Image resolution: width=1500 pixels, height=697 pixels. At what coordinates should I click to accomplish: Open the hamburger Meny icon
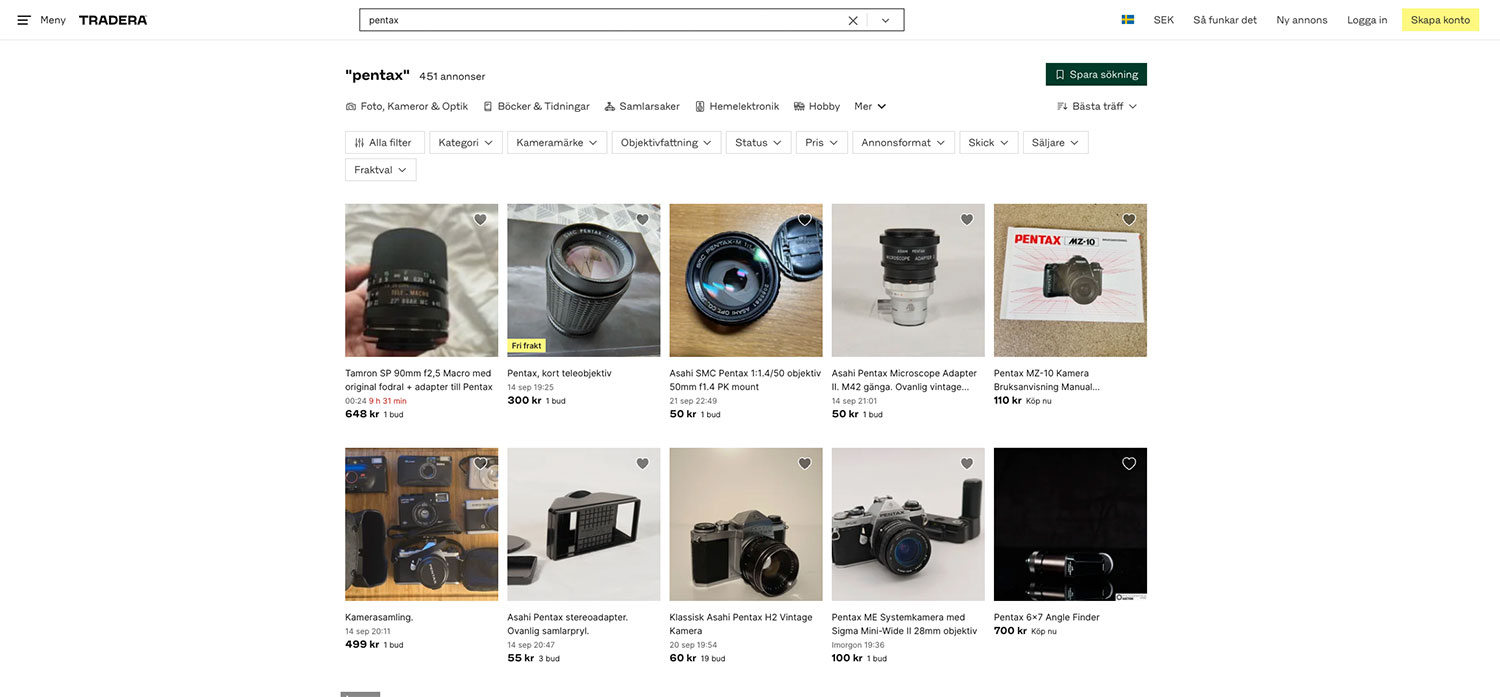[24, 20]
